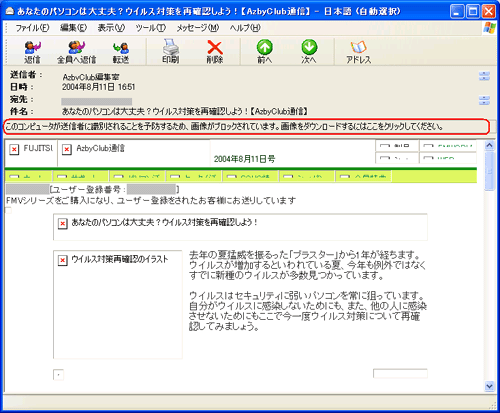Click the Windows flag logo in menu bar
Screen dimensions: 500x413
pyautogui.click(x=489, y=28)
